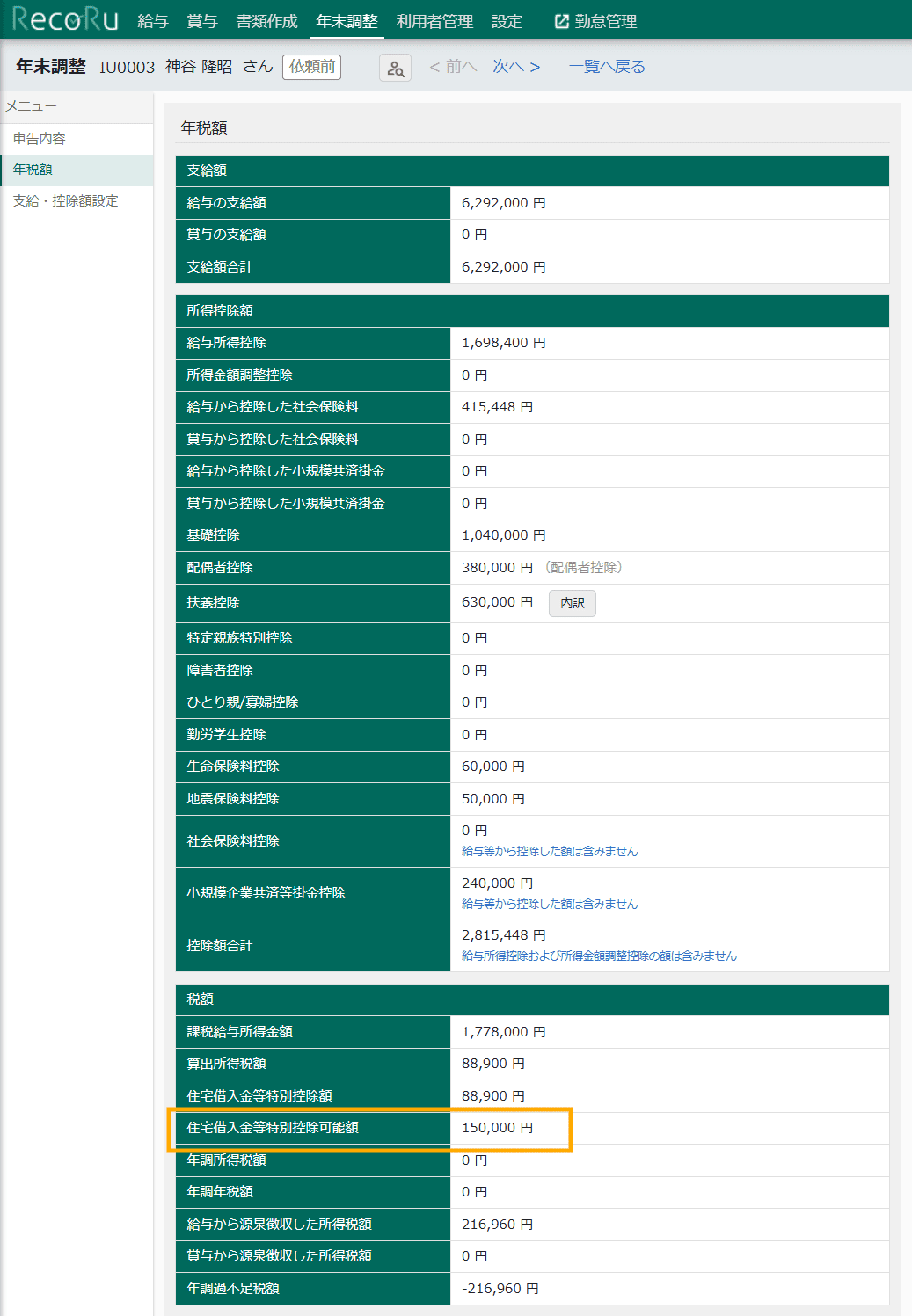Click the 6,292,000 円 value for 給与の支給額

504,203
